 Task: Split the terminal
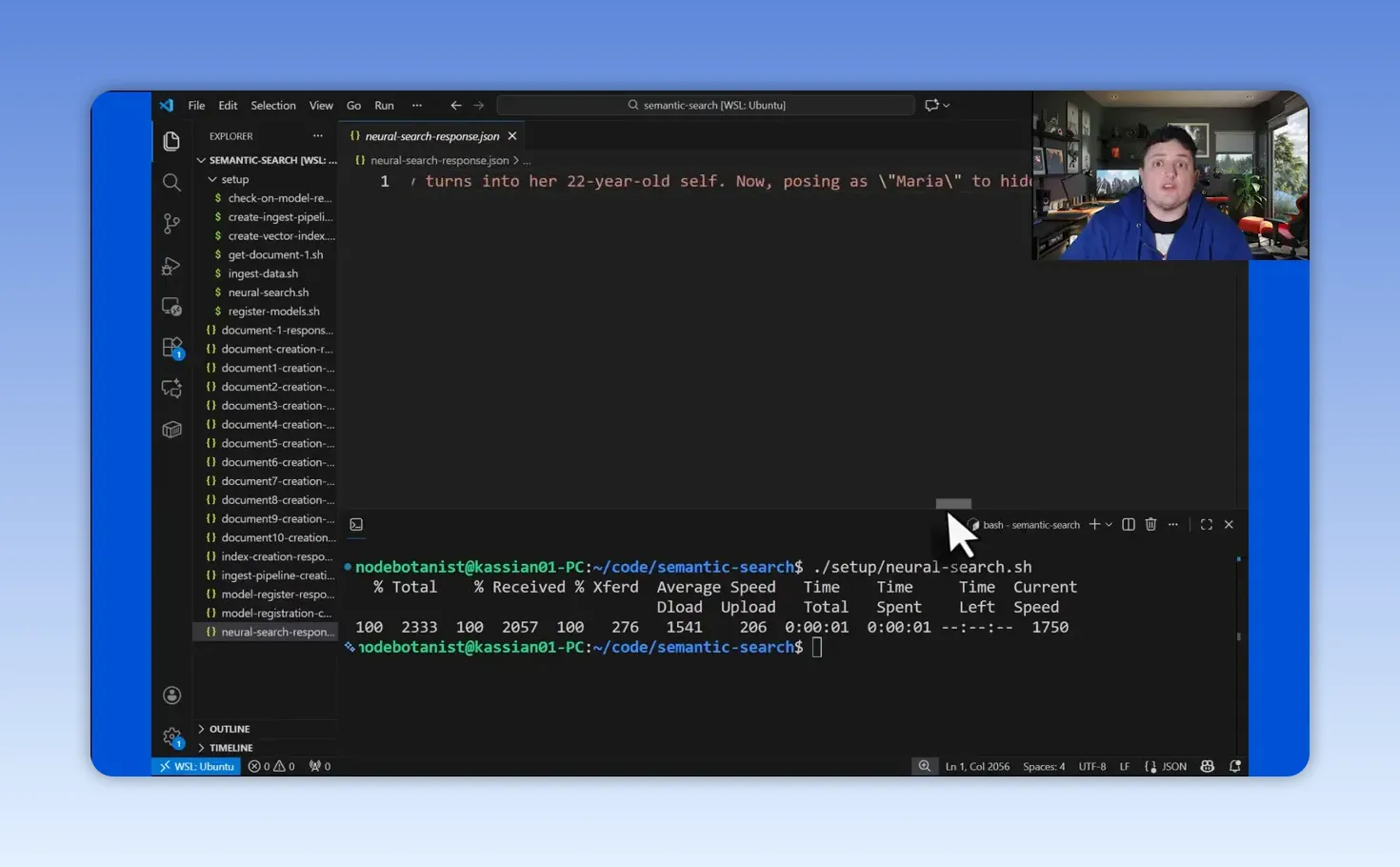1129,525
